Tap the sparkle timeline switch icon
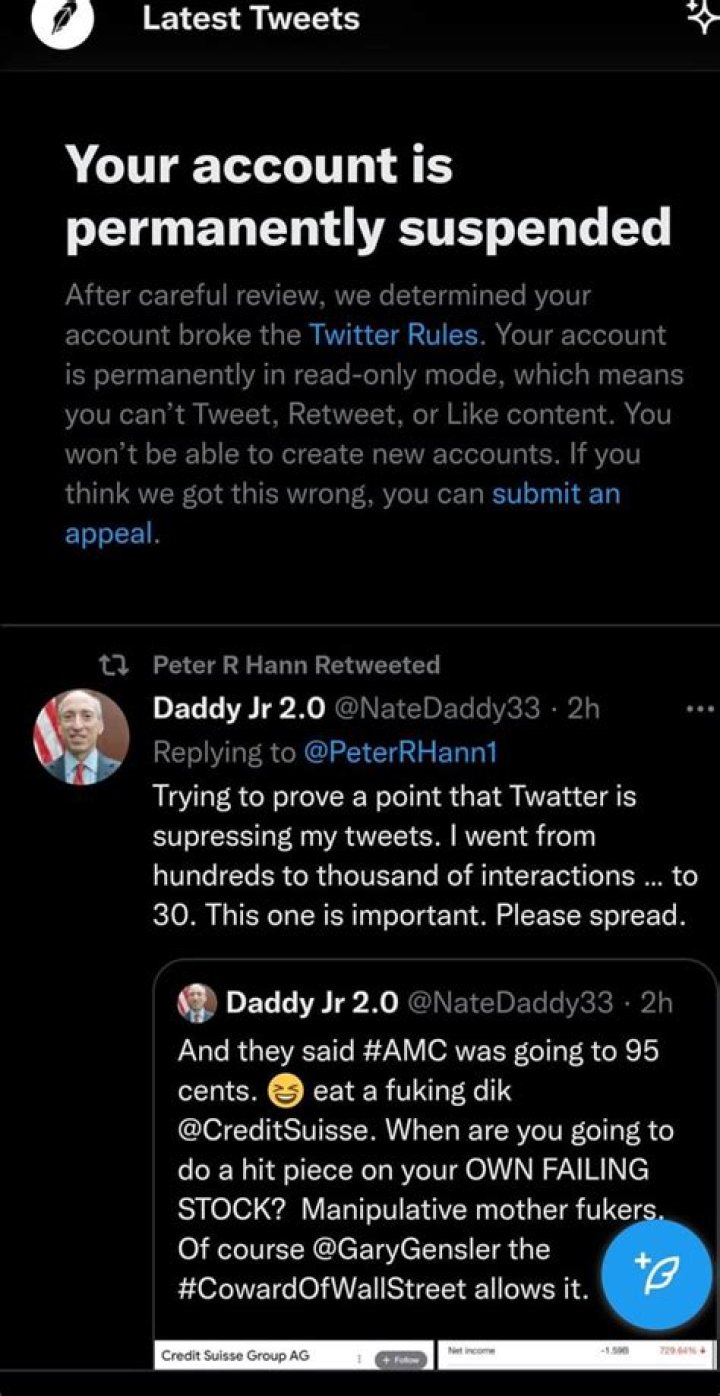 pos(701,18)
